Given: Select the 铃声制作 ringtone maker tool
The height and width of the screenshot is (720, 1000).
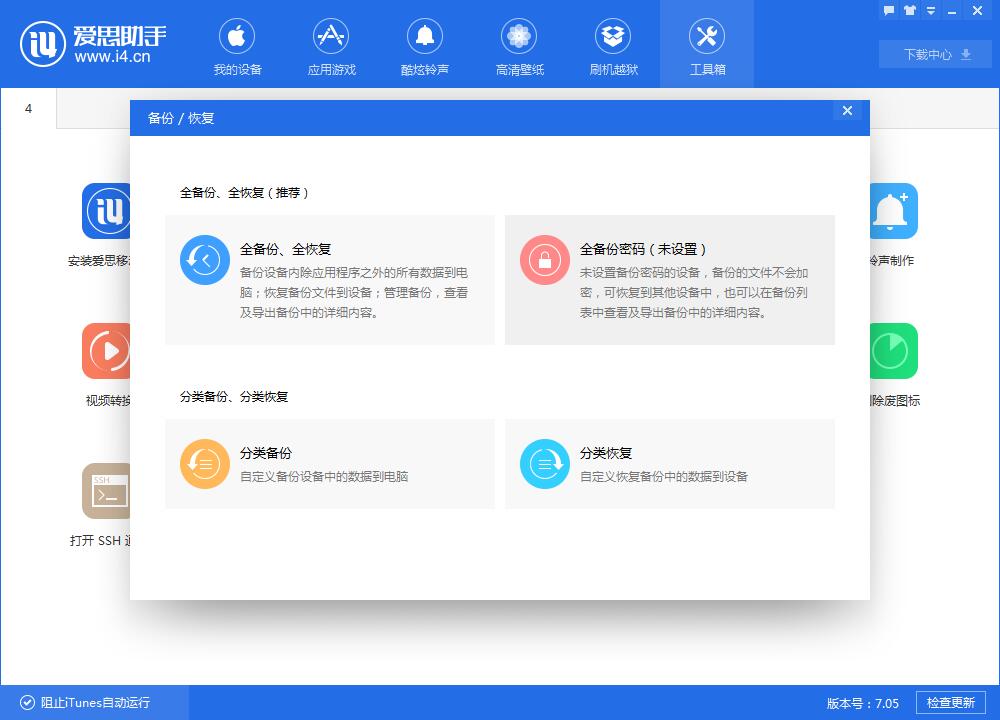Looking at the screenshot, I should pyautogui.click(x=890, y=212).
